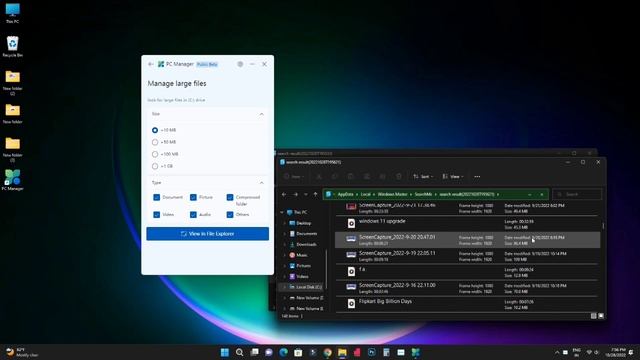The width and height of the screenshot is (640, 360).
Task: Open Windows Start menu
Action: pyautogui.click(x=225, y=352)
